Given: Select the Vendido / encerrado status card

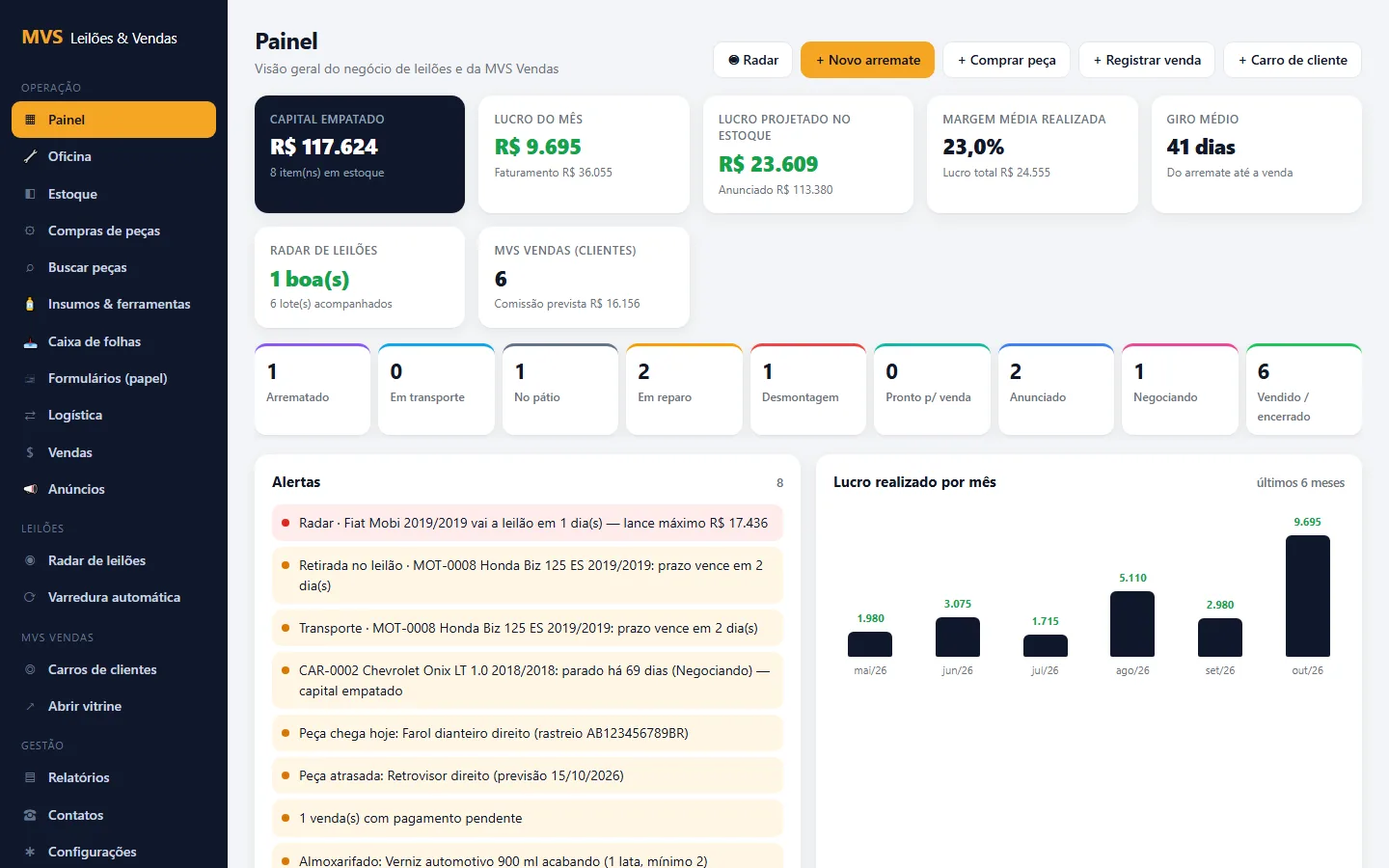Looking at the screenshot, I should click(x=1304, y=390).
